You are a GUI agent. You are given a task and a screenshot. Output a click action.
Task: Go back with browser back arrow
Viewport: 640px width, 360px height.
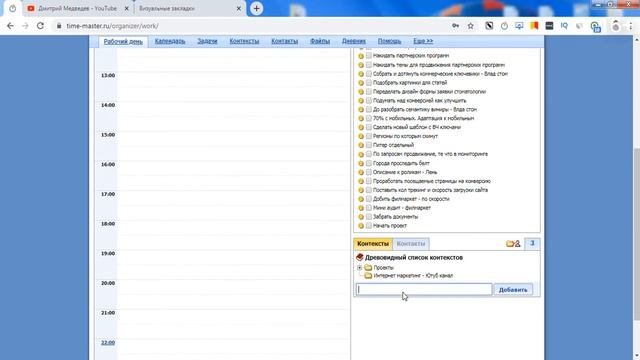tap(10, 26)
